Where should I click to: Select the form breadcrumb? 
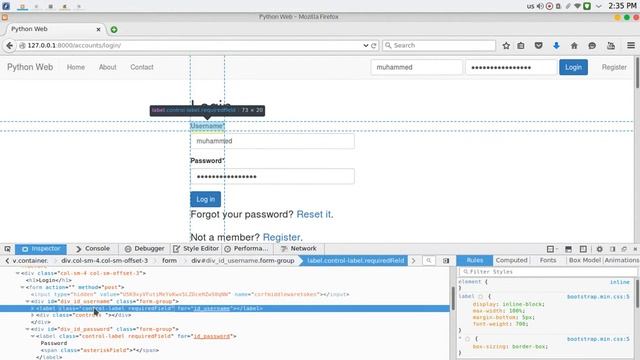(169, 260)
